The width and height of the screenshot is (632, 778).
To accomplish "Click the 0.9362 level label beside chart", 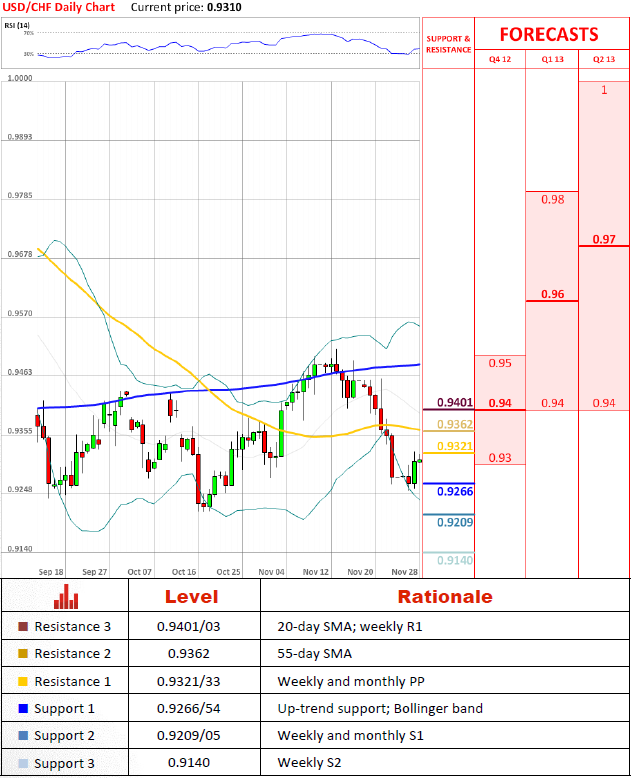I will 455,424.
